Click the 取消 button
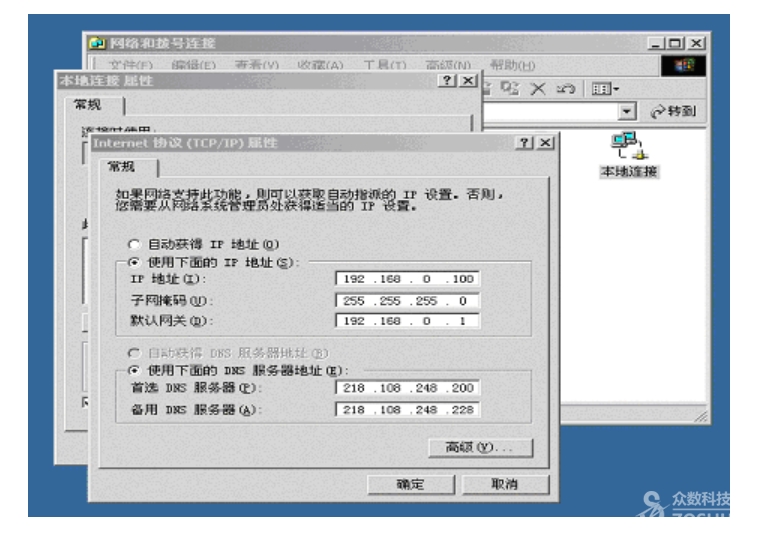 coord(505,484)
